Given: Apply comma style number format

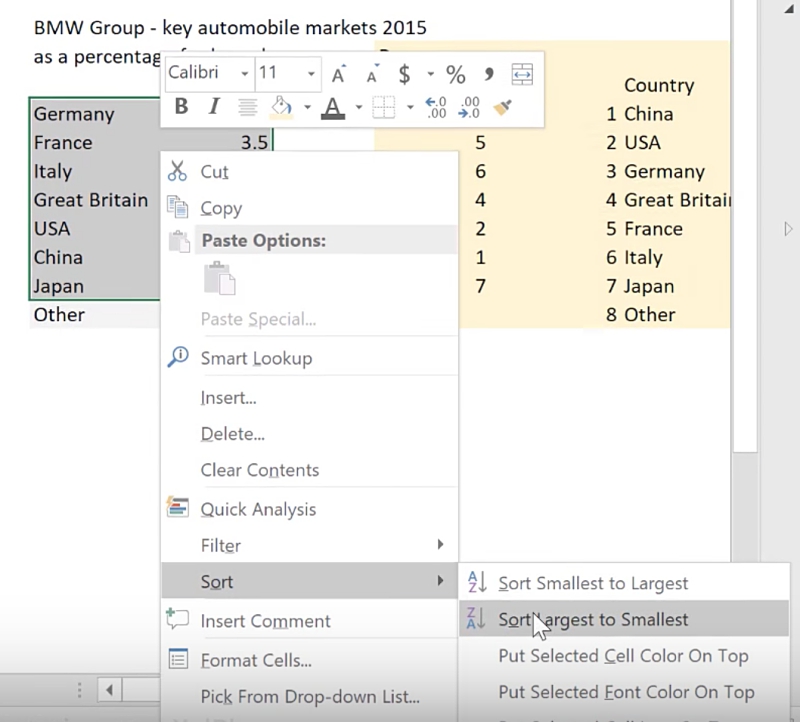Looking at the screenshot, I should pyautogui.click(x=489, y=74).
